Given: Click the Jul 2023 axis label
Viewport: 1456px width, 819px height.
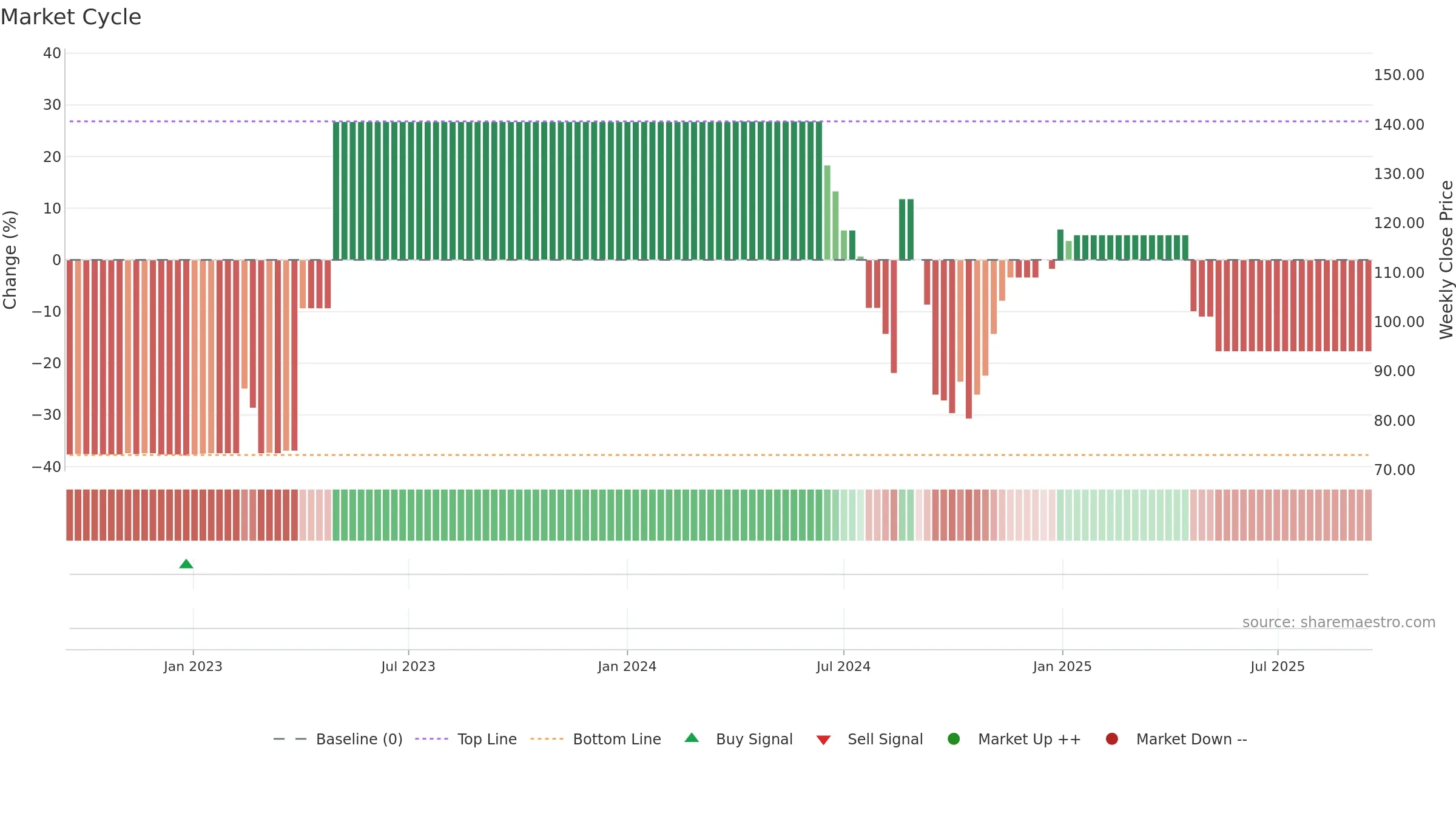Looking at the screenshot, I should [x=408, y=667].
